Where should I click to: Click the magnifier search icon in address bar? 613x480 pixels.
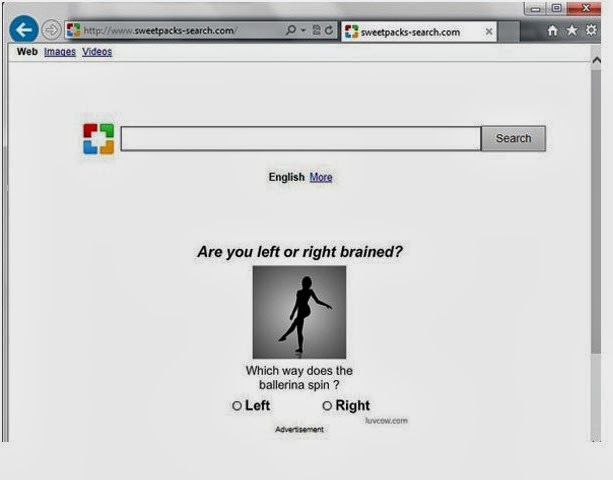[290, 30]
